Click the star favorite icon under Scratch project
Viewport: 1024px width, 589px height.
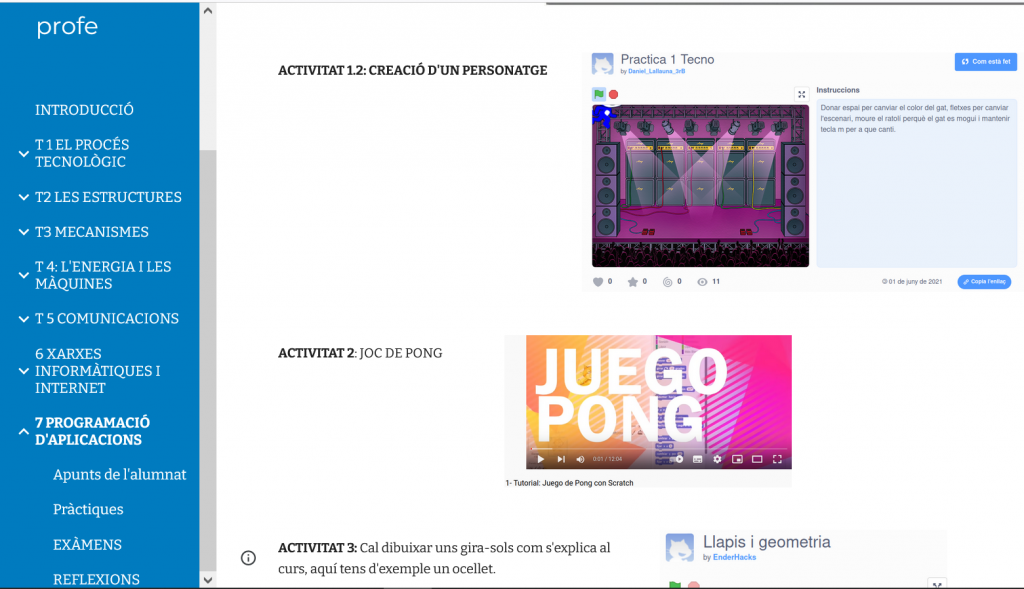coord(632,282)
